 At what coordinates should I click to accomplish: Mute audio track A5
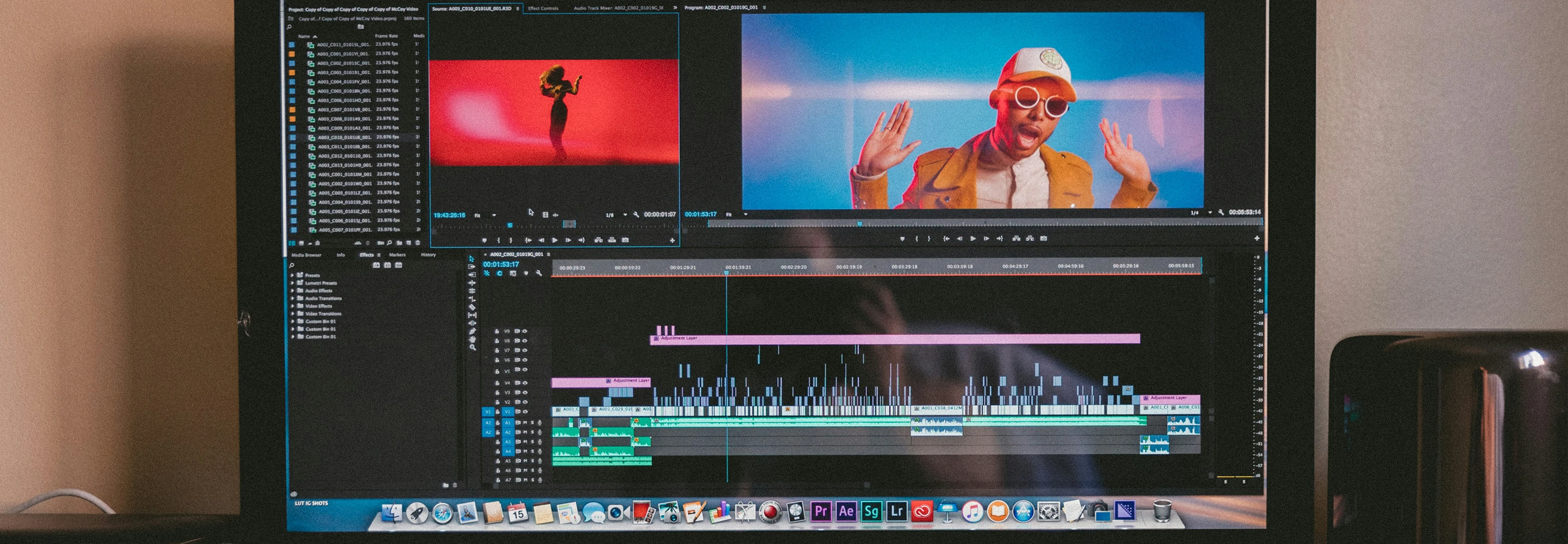tap(525, 461)
